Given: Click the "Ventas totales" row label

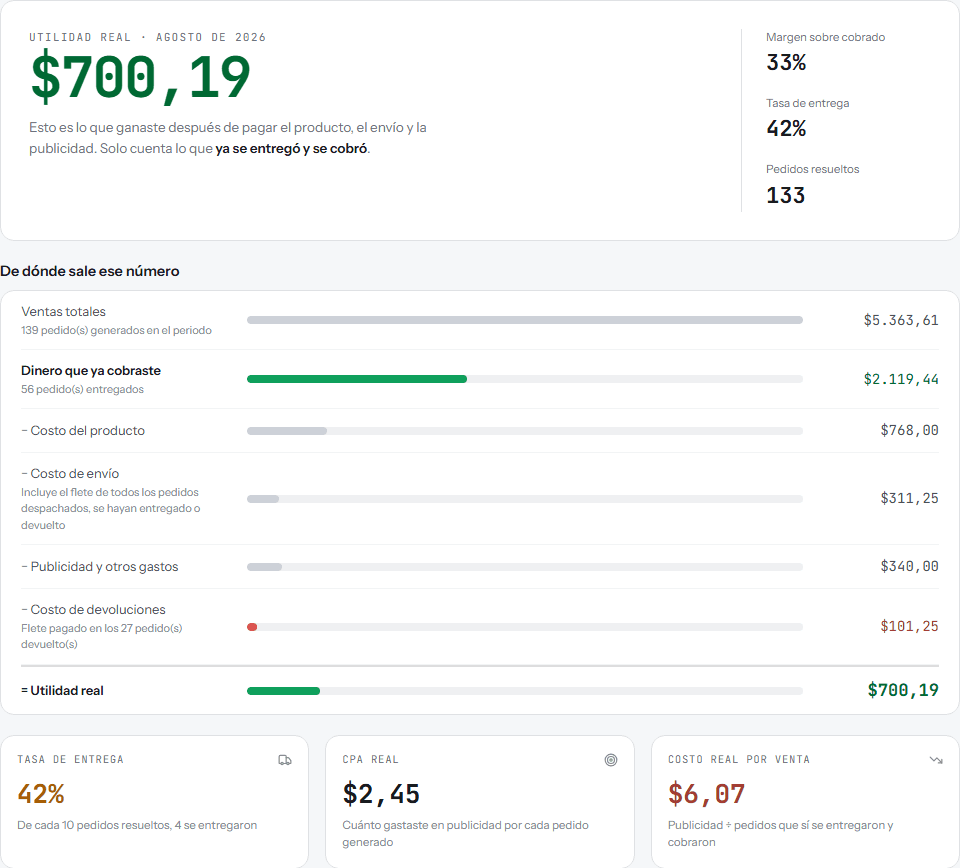Looking at the screenshot, I should click(x=64, y=312).
